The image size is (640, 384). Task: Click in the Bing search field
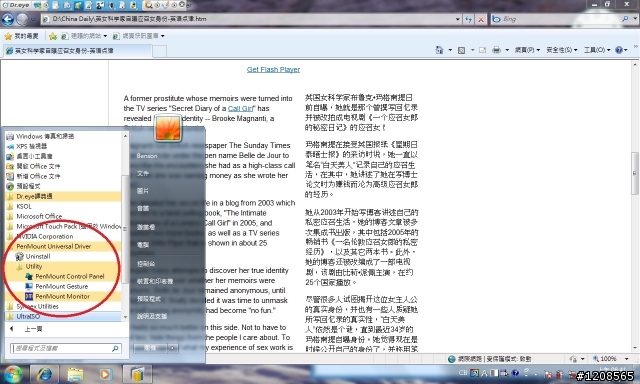[x=560, y=19]
